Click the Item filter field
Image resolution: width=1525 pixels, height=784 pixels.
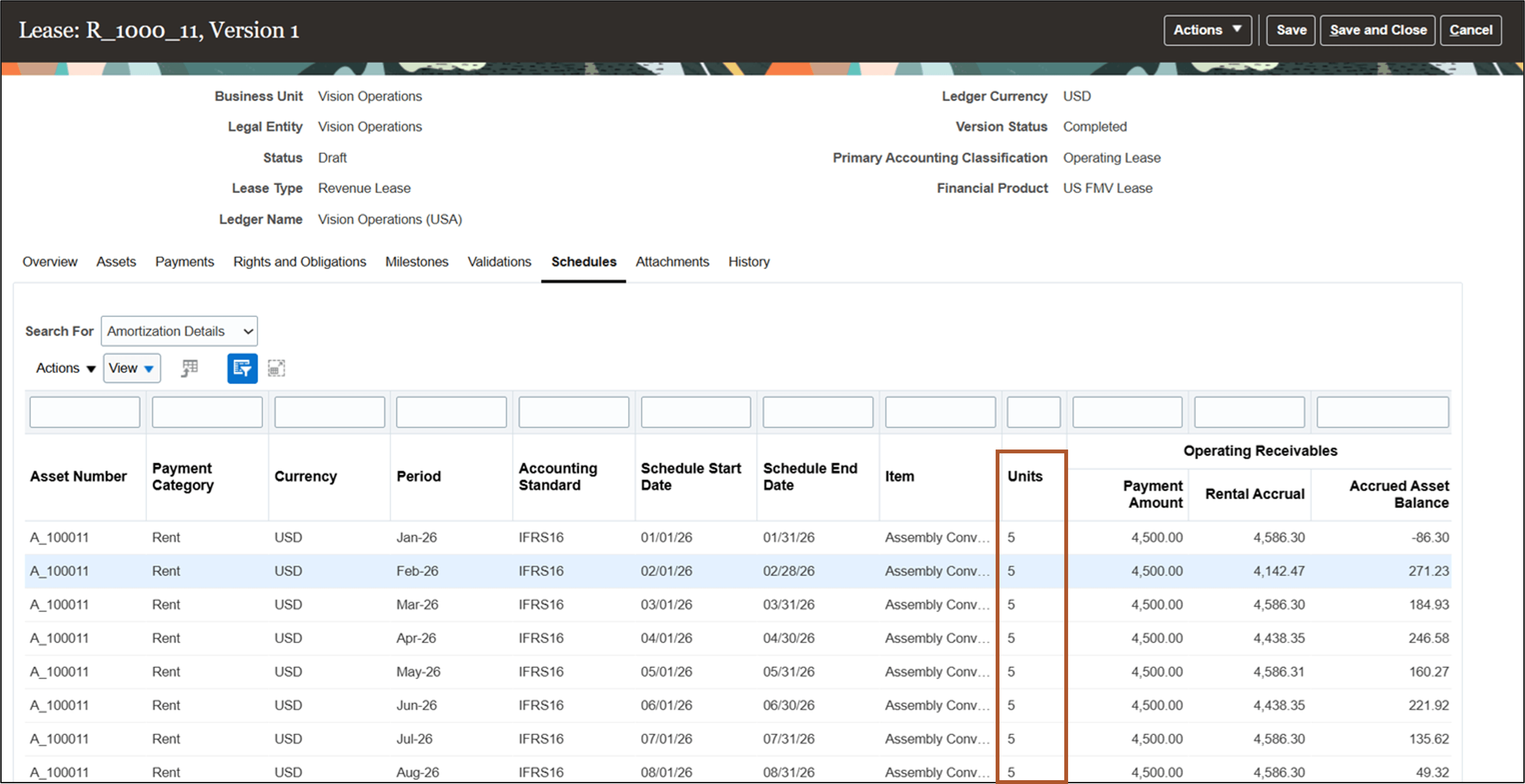pos(940,412)
